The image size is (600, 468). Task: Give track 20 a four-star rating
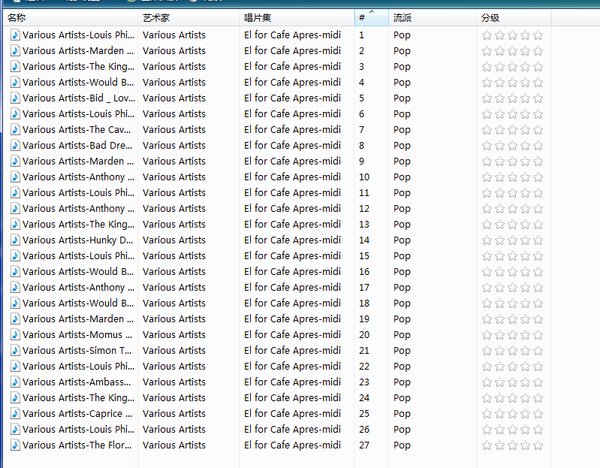point(525,335)
